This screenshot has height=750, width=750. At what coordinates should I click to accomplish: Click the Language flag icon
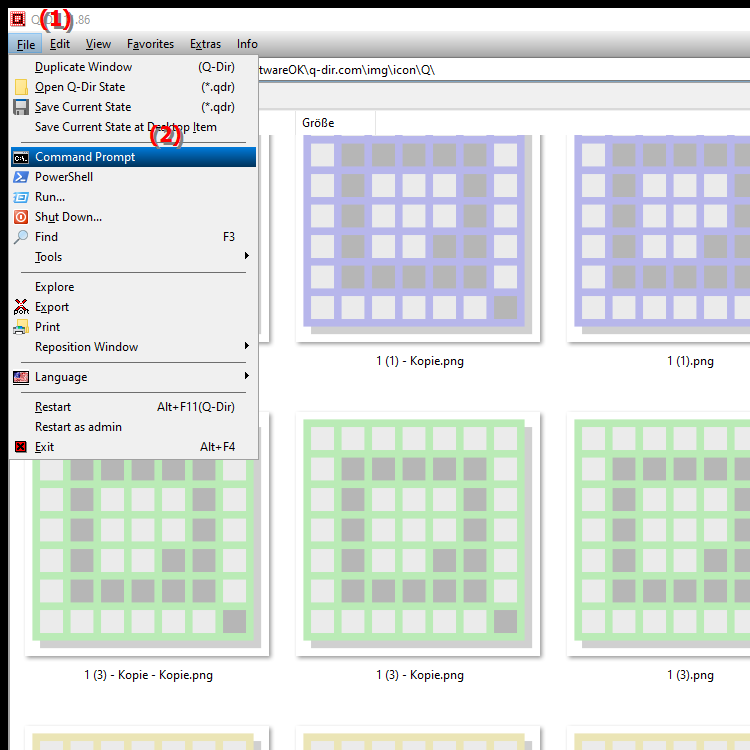point(21,377)
